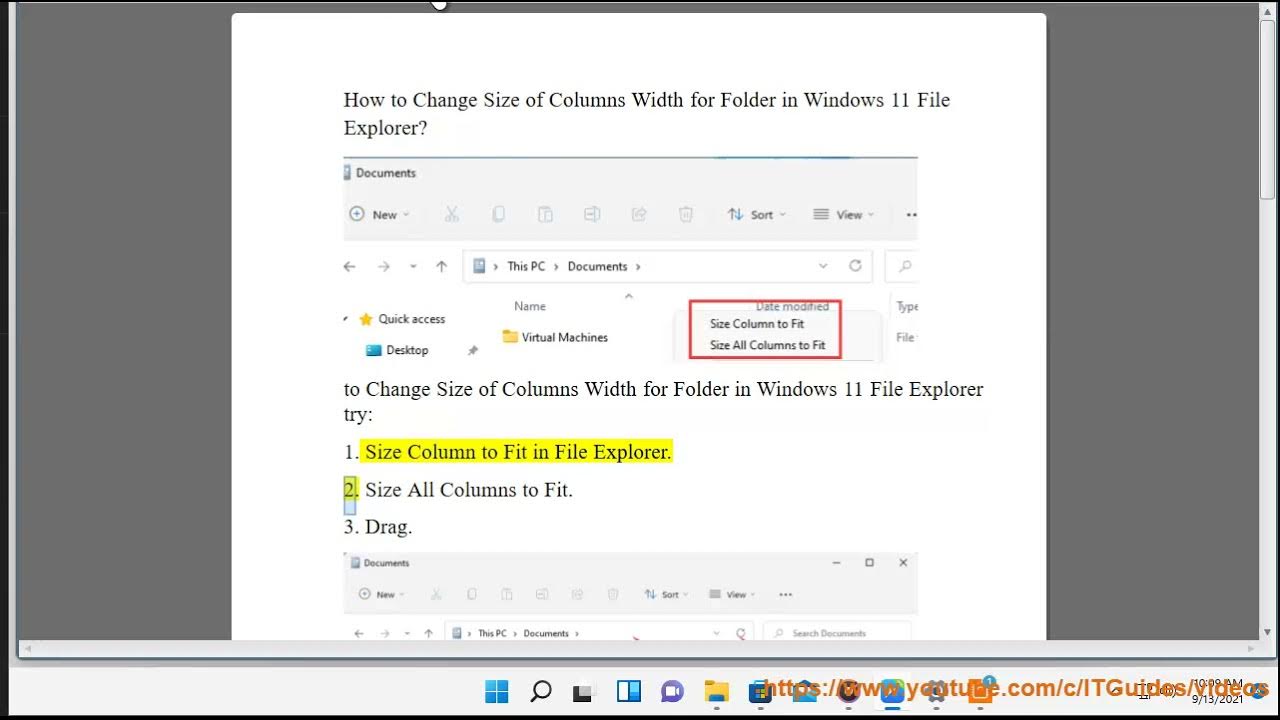Click Up arrow in first Explorer screenshot
The width and height of the screenshot is (1280, 720).
(441, 266)
